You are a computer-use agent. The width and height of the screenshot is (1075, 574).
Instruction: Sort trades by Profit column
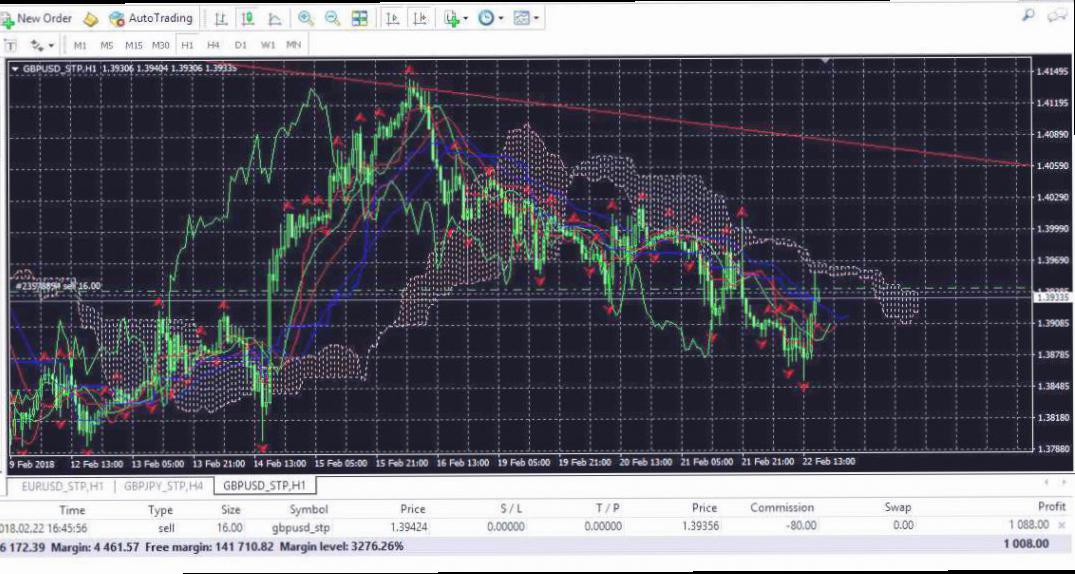(x=1052, y=507)
